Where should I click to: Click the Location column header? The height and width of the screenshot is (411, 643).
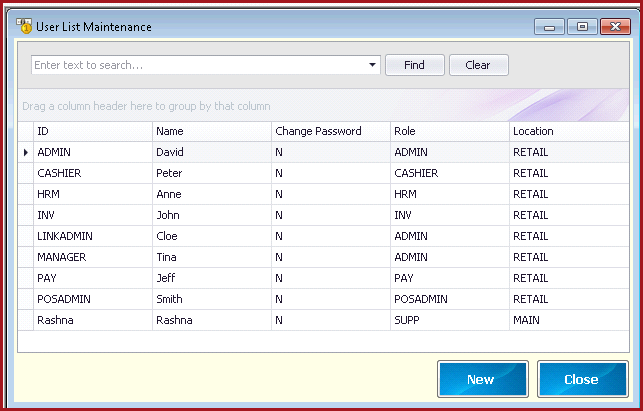(569, 131)
